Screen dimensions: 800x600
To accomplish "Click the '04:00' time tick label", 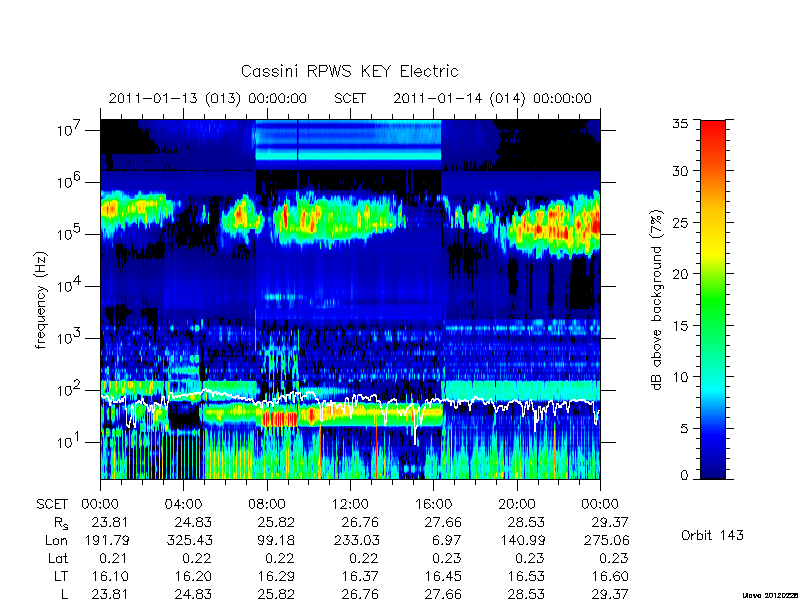I will 183,504.
